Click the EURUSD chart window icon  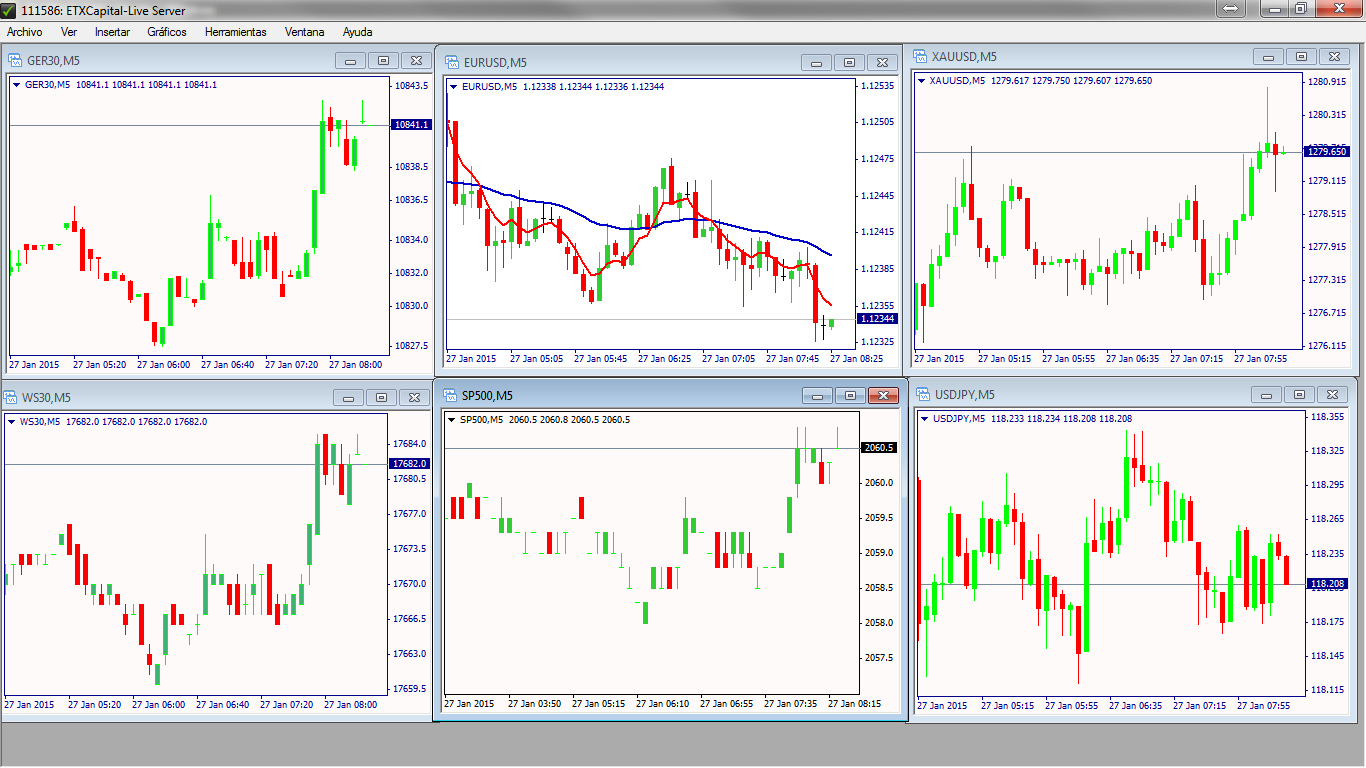click(451, 62)
